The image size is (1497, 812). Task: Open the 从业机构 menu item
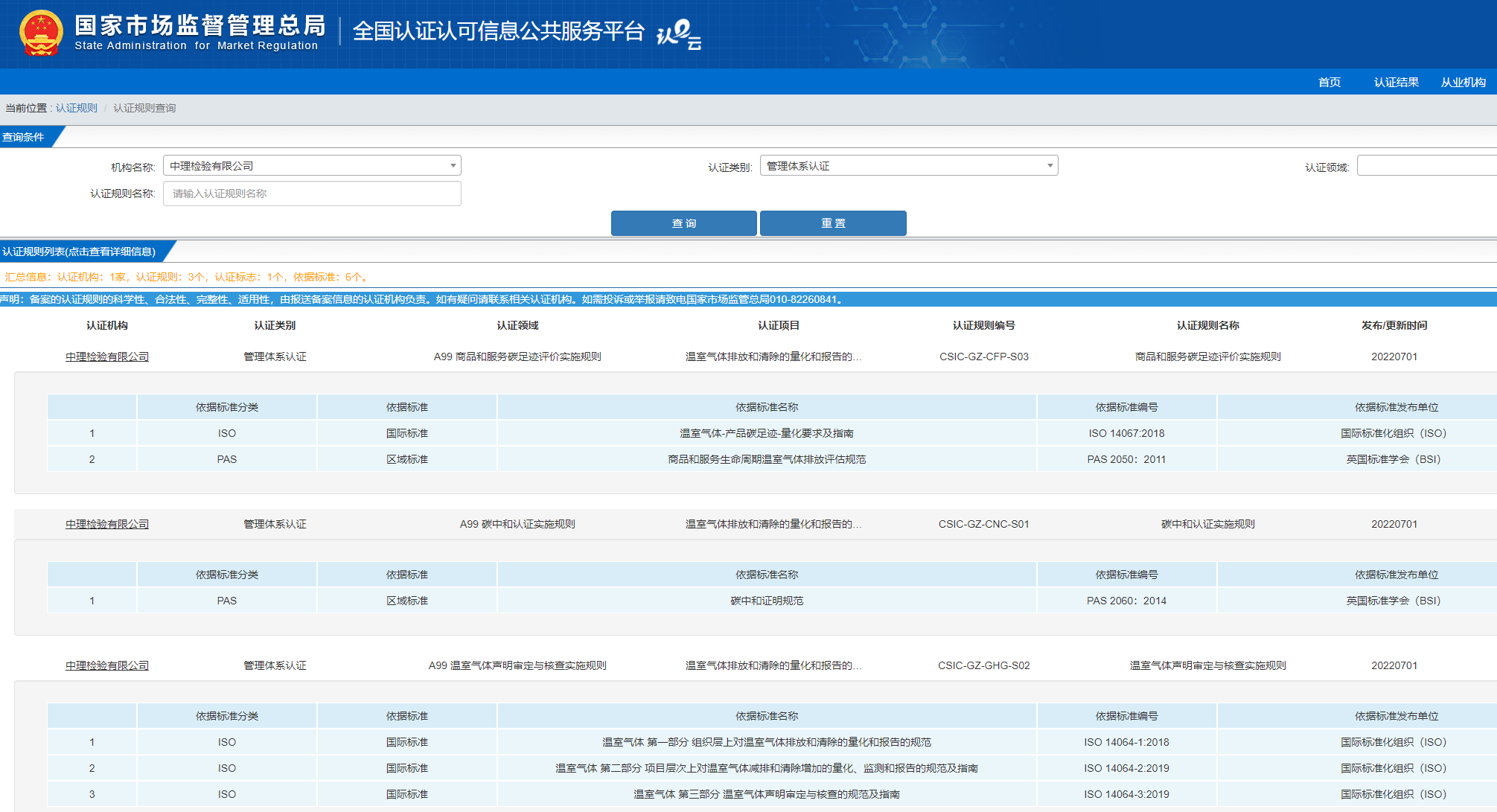click(1464, 82)
